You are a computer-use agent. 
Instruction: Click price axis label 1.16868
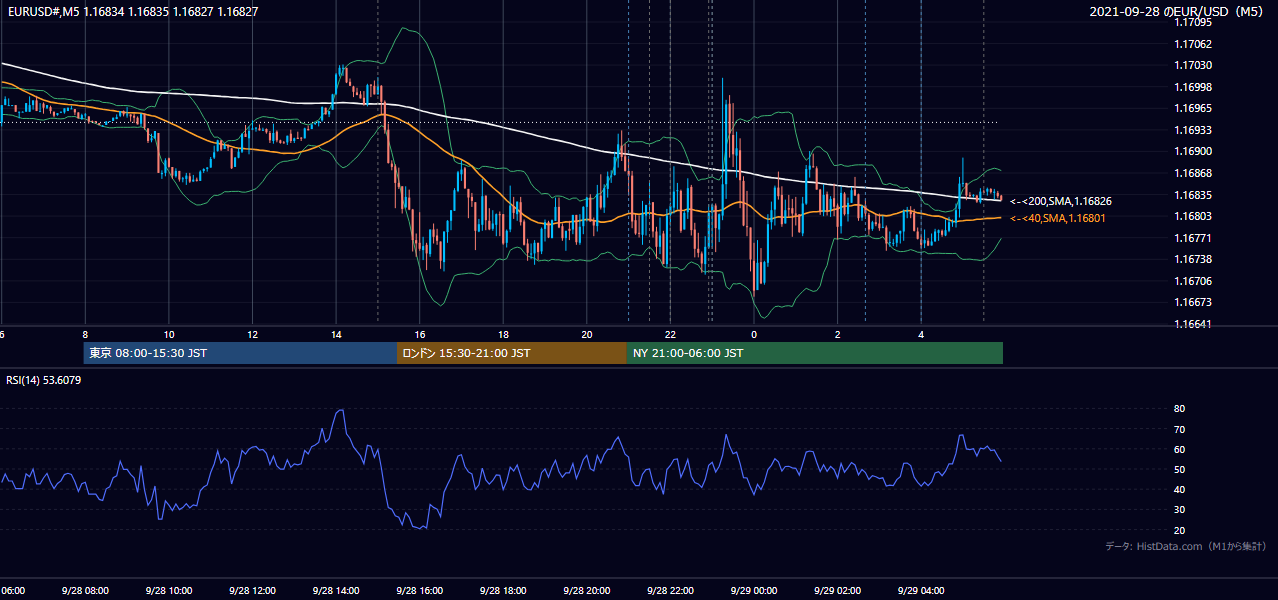1193,173
